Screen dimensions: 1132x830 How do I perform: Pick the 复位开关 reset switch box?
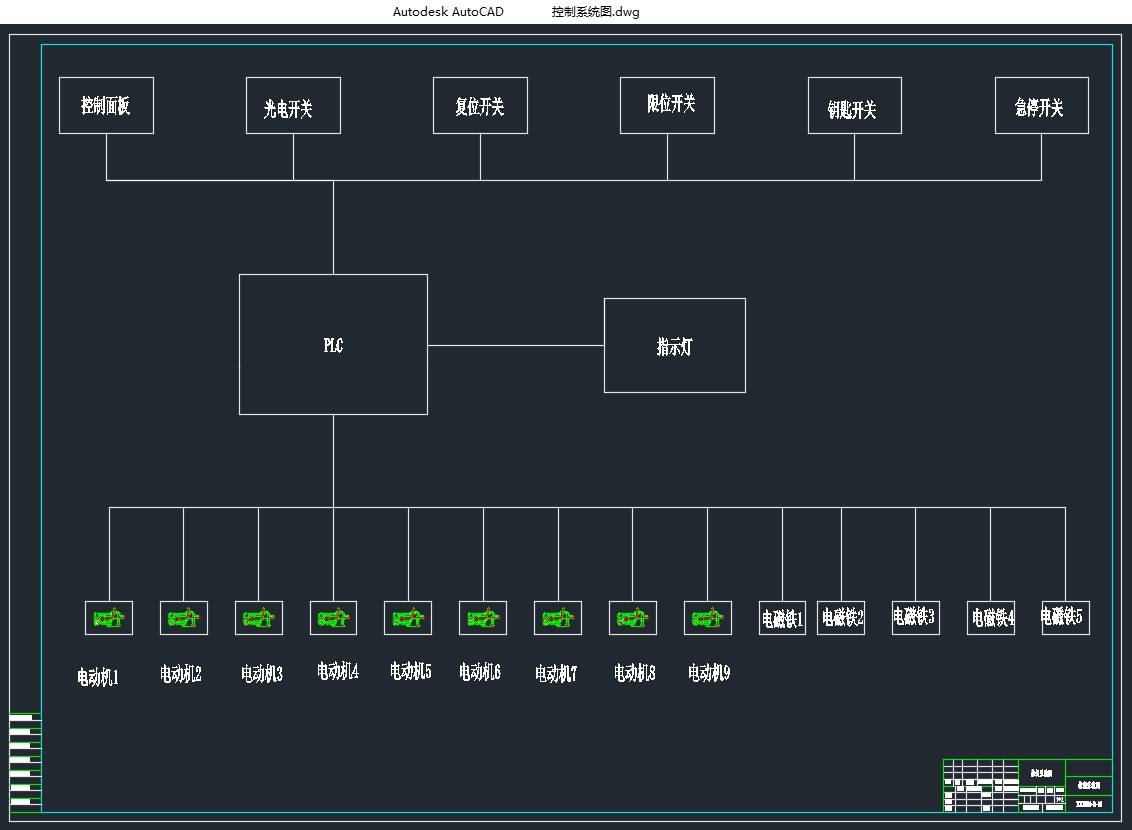(x=480, y=105)
